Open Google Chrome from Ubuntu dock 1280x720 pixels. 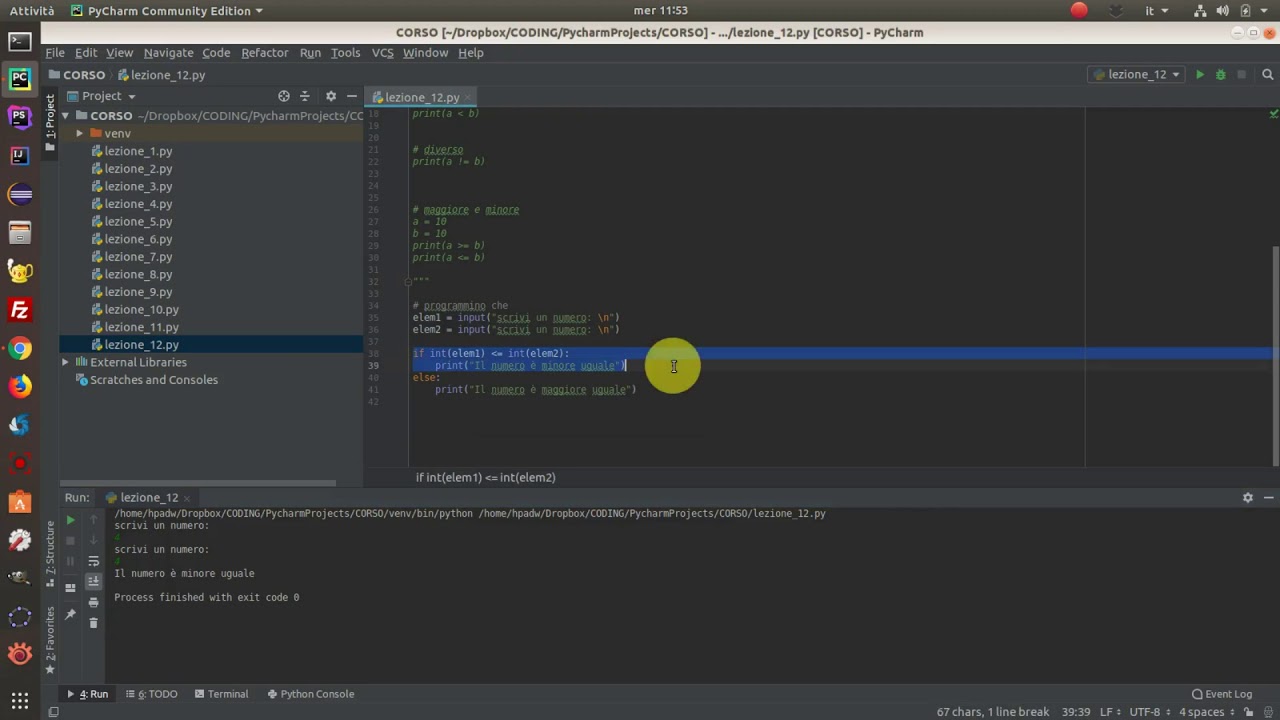tap(20, 349)
